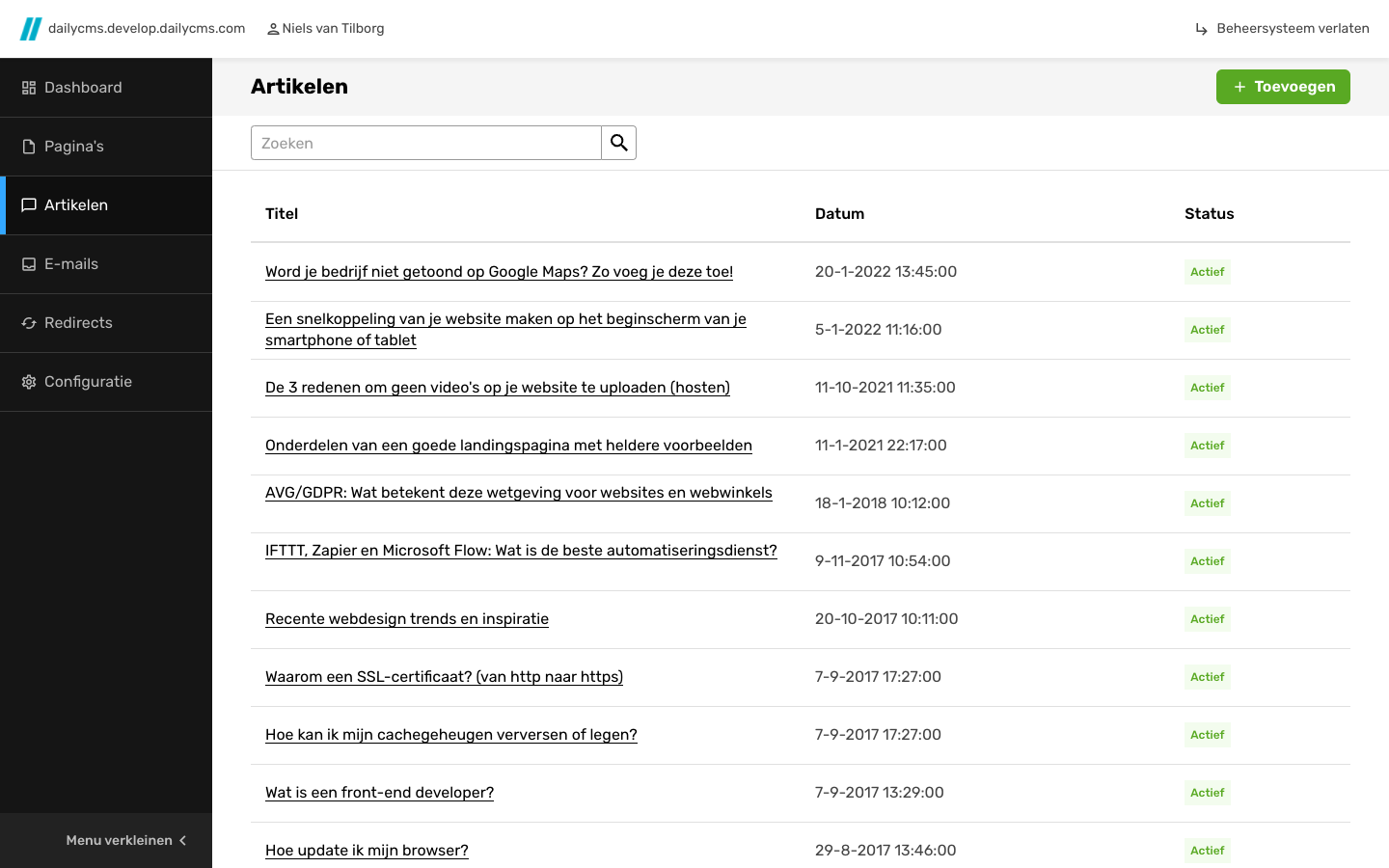The image size is (1389, 868).
Task: Open the Artikelen menu item
Action: tap(76, 205)
